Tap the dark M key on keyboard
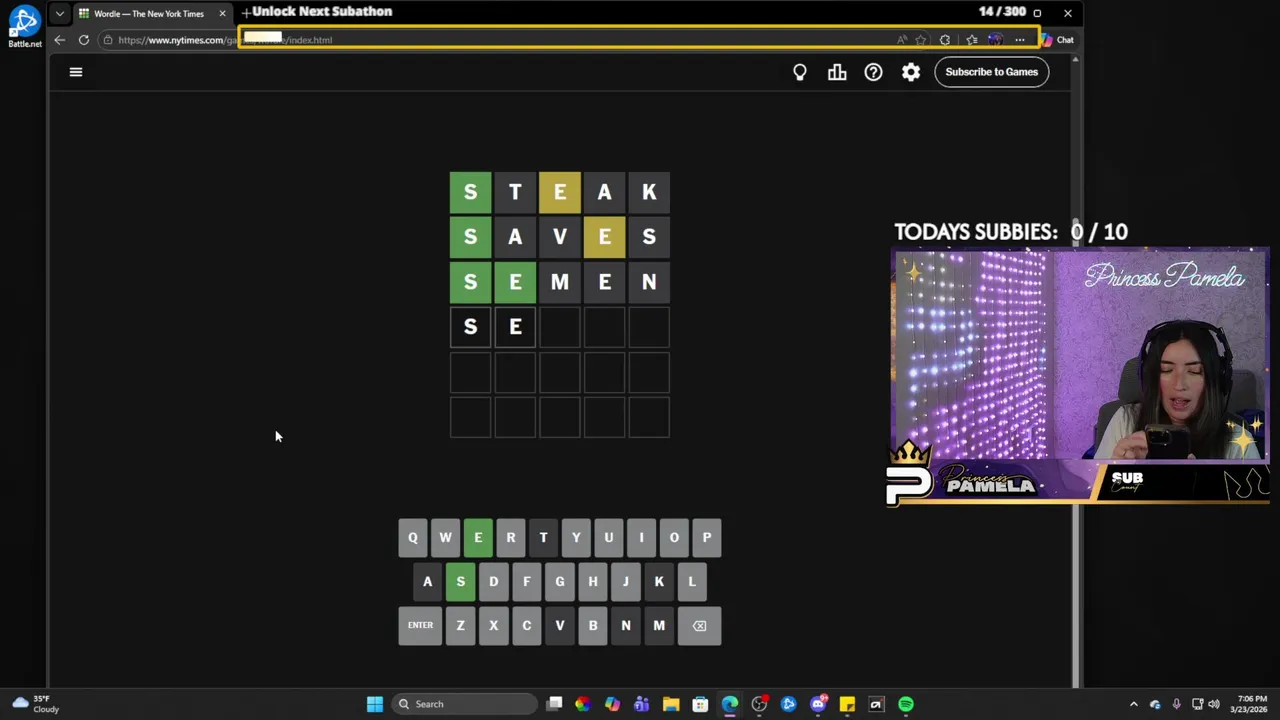The image size is (1280, 720). tap(659, 626)
